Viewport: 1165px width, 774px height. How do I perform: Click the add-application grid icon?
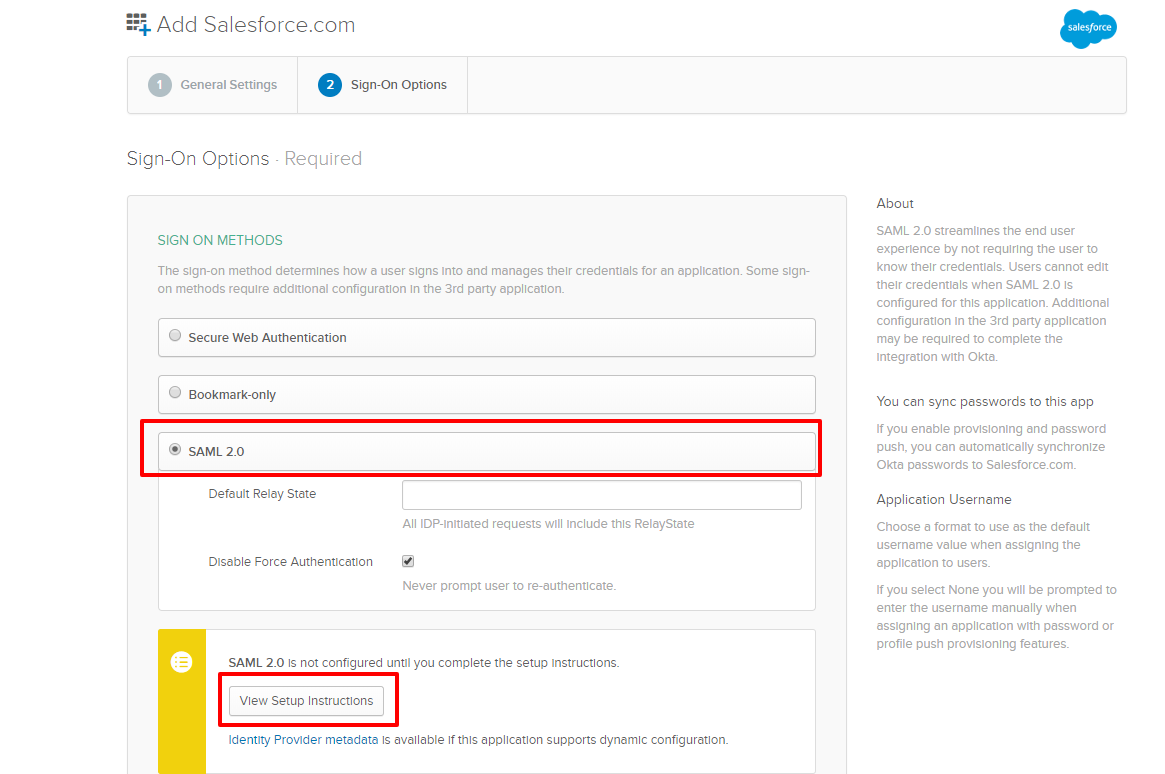click(x=138, y=25)
